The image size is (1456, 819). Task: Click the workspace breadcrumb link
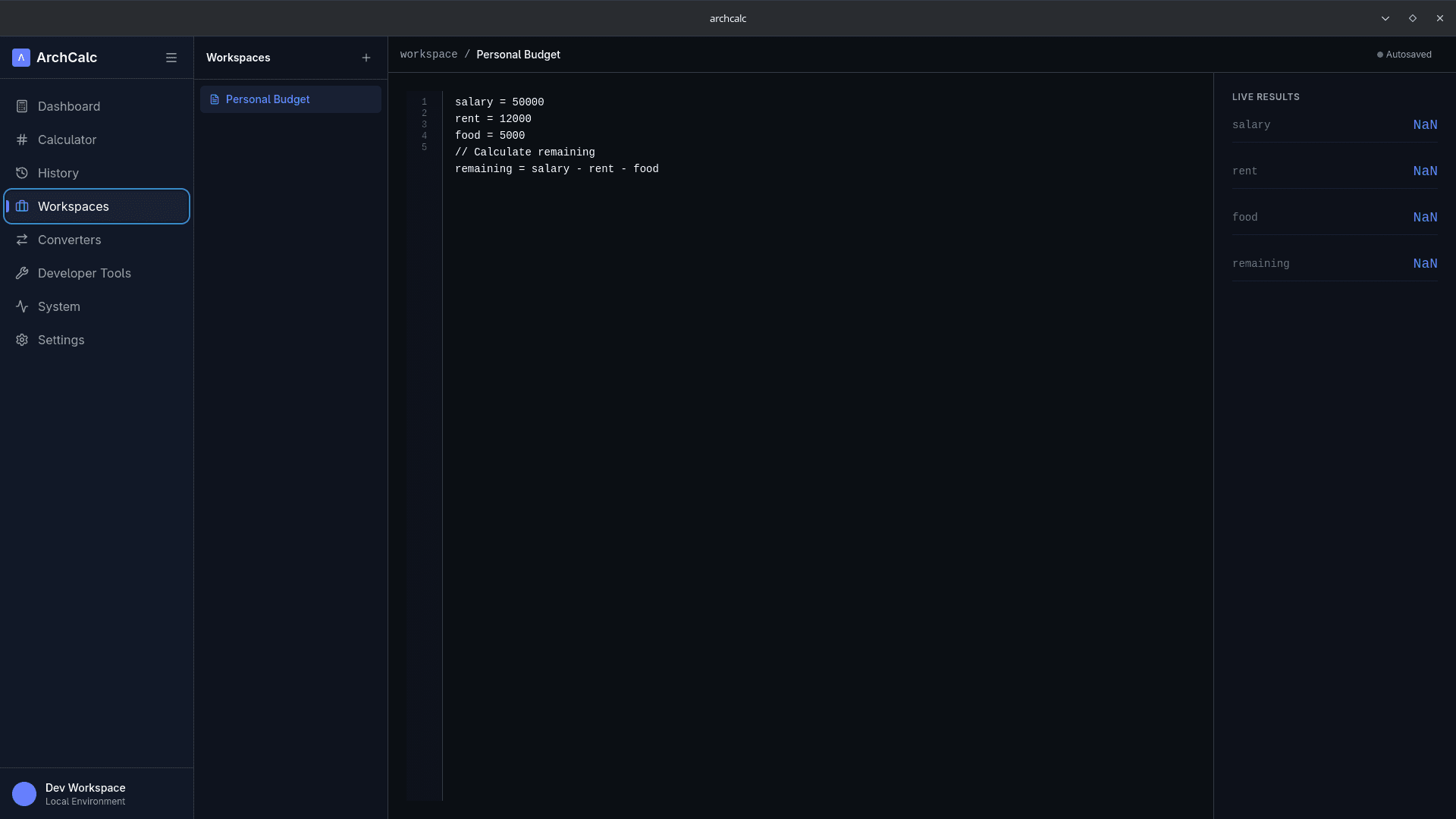point(428,55)
